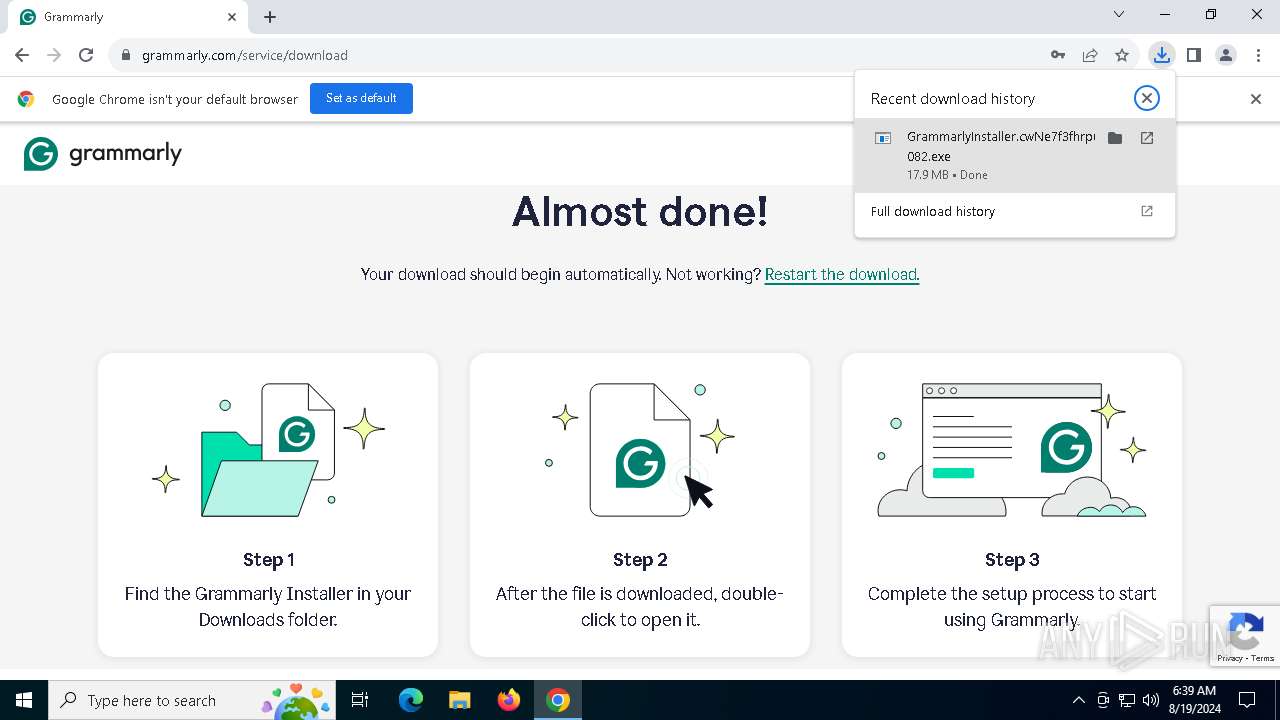
Task: Click the Step 1 folder illustration
Action: [268, 450]
